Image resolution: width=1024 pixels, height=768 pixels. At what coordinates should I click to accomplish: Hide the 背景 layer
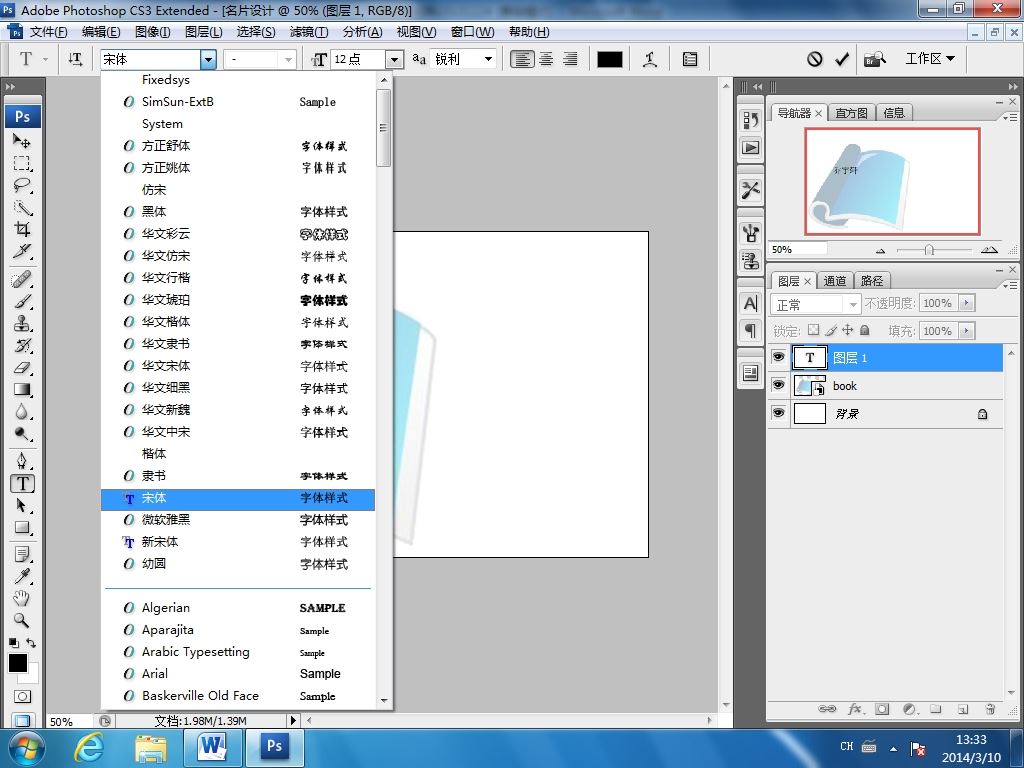pyautogui.click(x=778, y=413)
